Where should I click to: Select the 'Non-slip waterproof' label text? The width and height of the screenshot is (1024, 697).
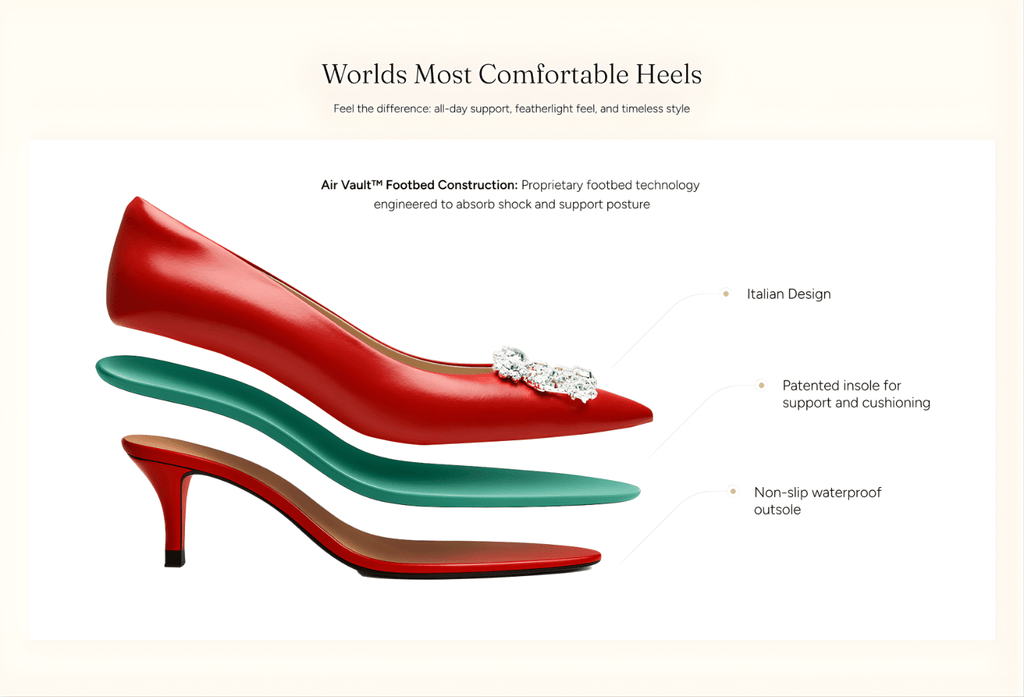(x=817, y=492)
